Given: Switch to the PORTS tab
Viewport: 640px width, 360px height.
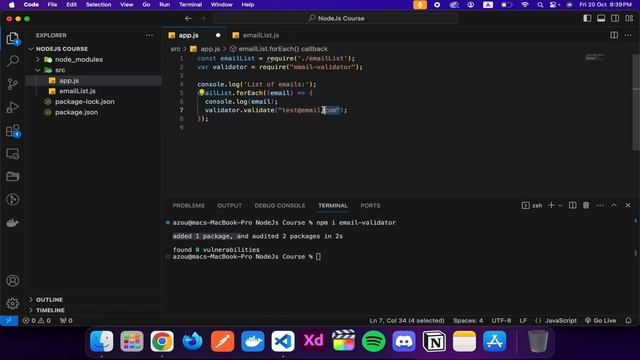Looking at the screenshot, I should (370, 205).
